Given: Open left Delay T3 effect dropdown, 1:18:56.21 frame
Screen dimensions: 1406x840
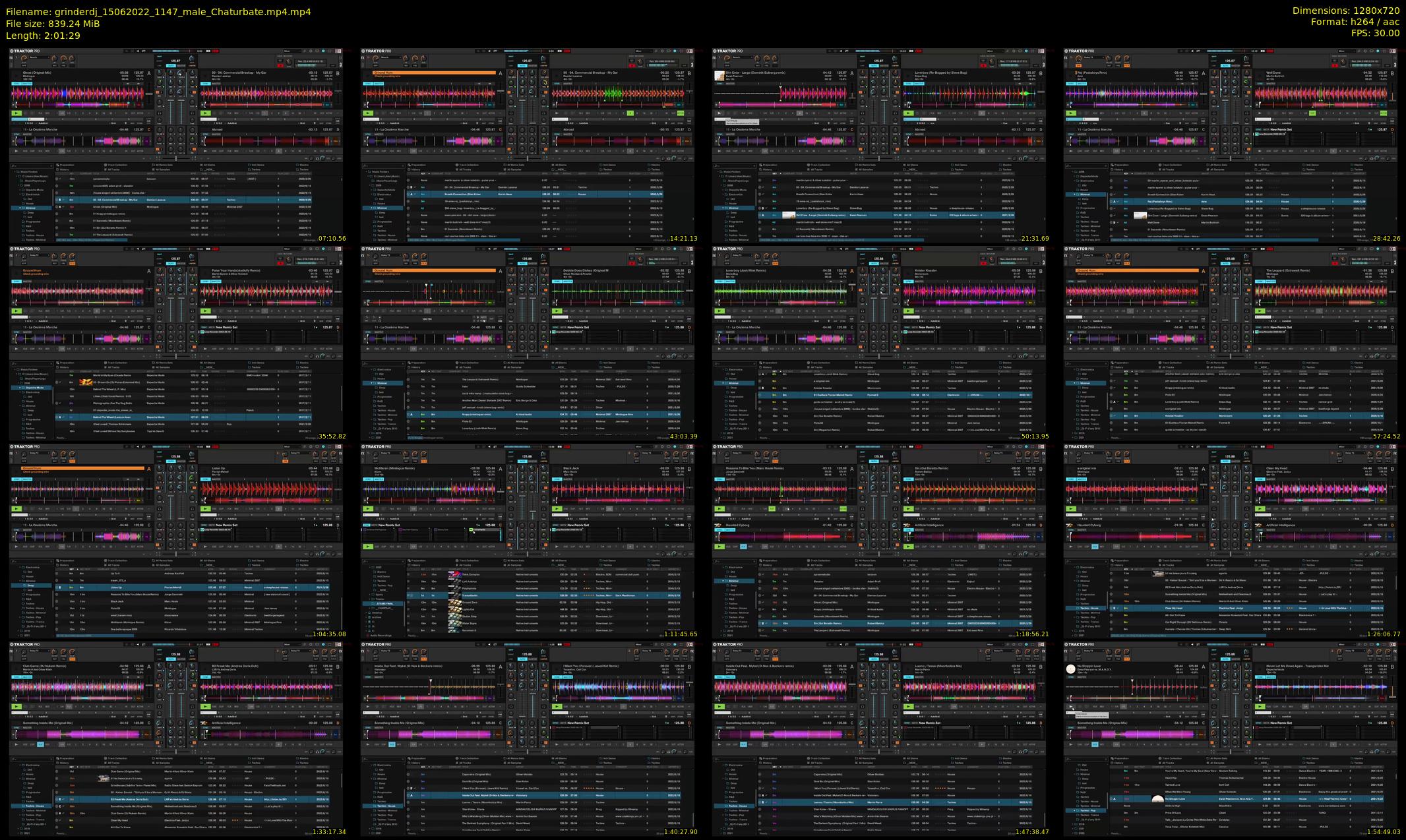Looking at the screenshot, I should tap(742, 453).
